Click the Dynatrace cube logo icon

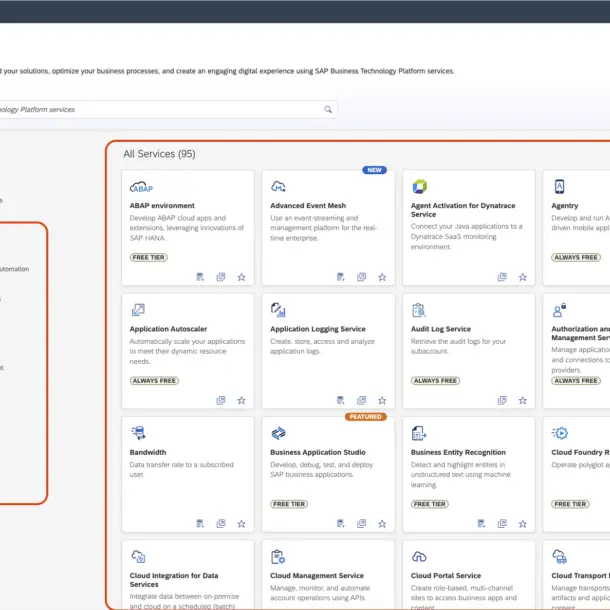pyautogui.click(x=420, y=186)
